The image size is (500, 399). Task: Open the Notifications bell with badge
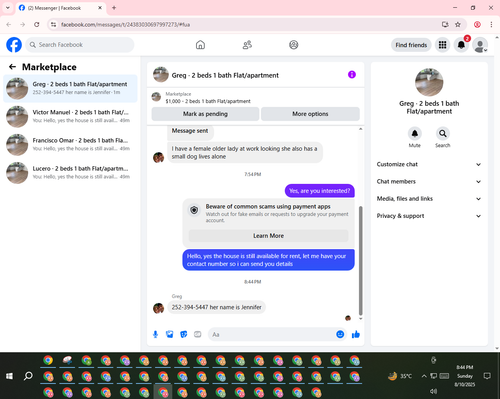pos(461,45)
